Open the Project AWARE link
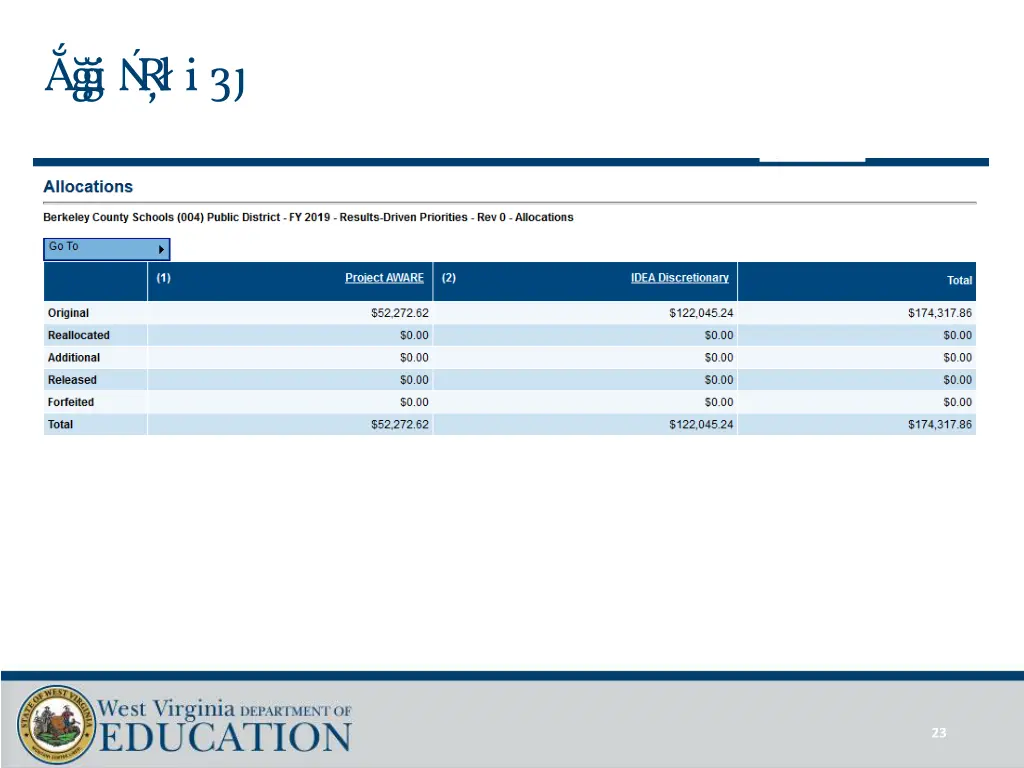Screen dimensions: 1024x768 tap(384, 278)
